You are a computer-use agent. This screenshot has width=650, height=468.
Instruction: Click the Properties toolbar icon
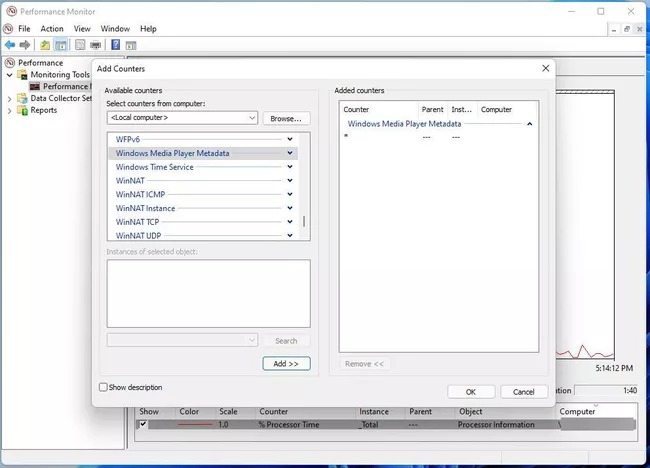coord(80,45)
